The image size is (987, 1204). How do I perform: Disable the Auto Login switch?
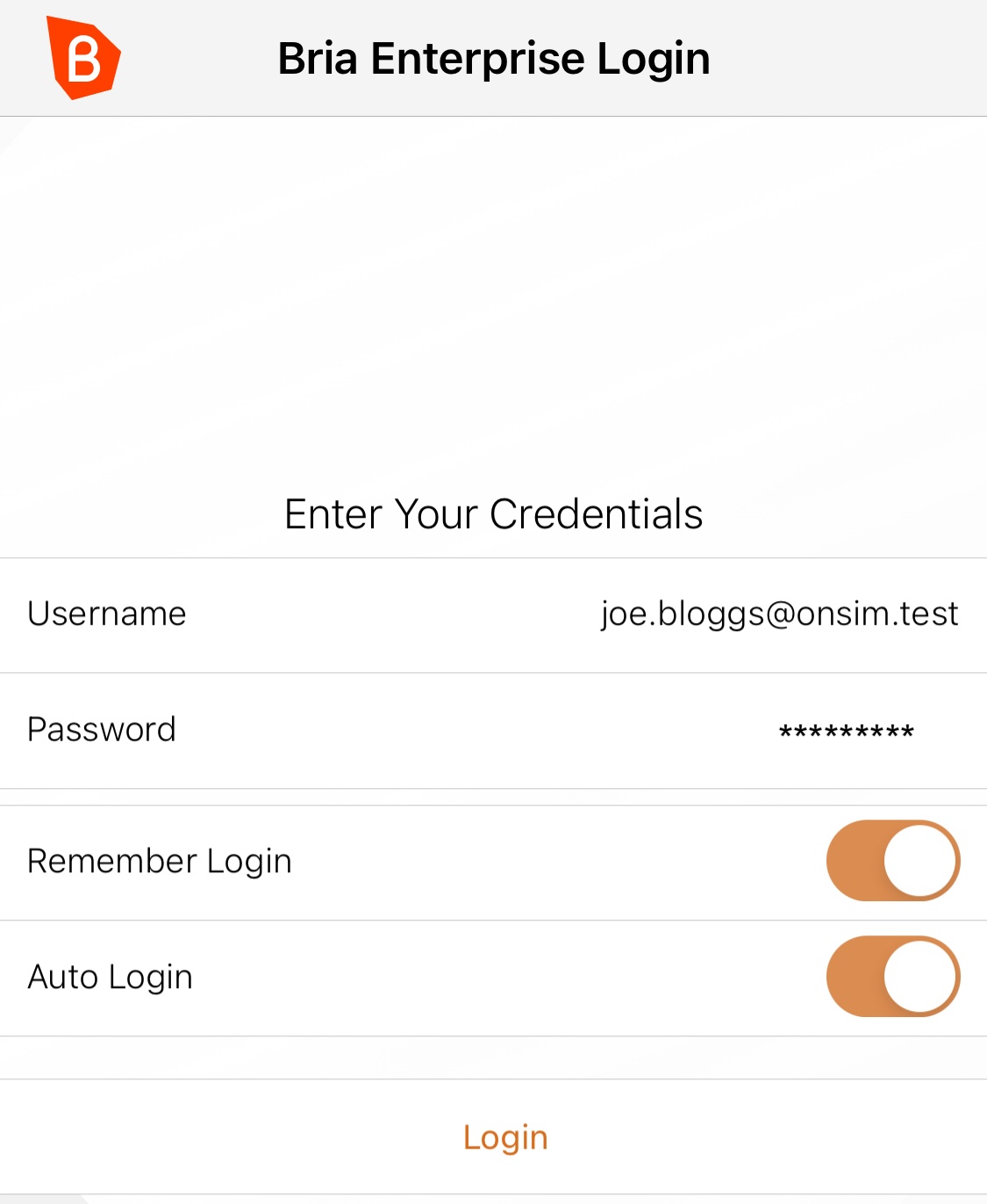893,977
